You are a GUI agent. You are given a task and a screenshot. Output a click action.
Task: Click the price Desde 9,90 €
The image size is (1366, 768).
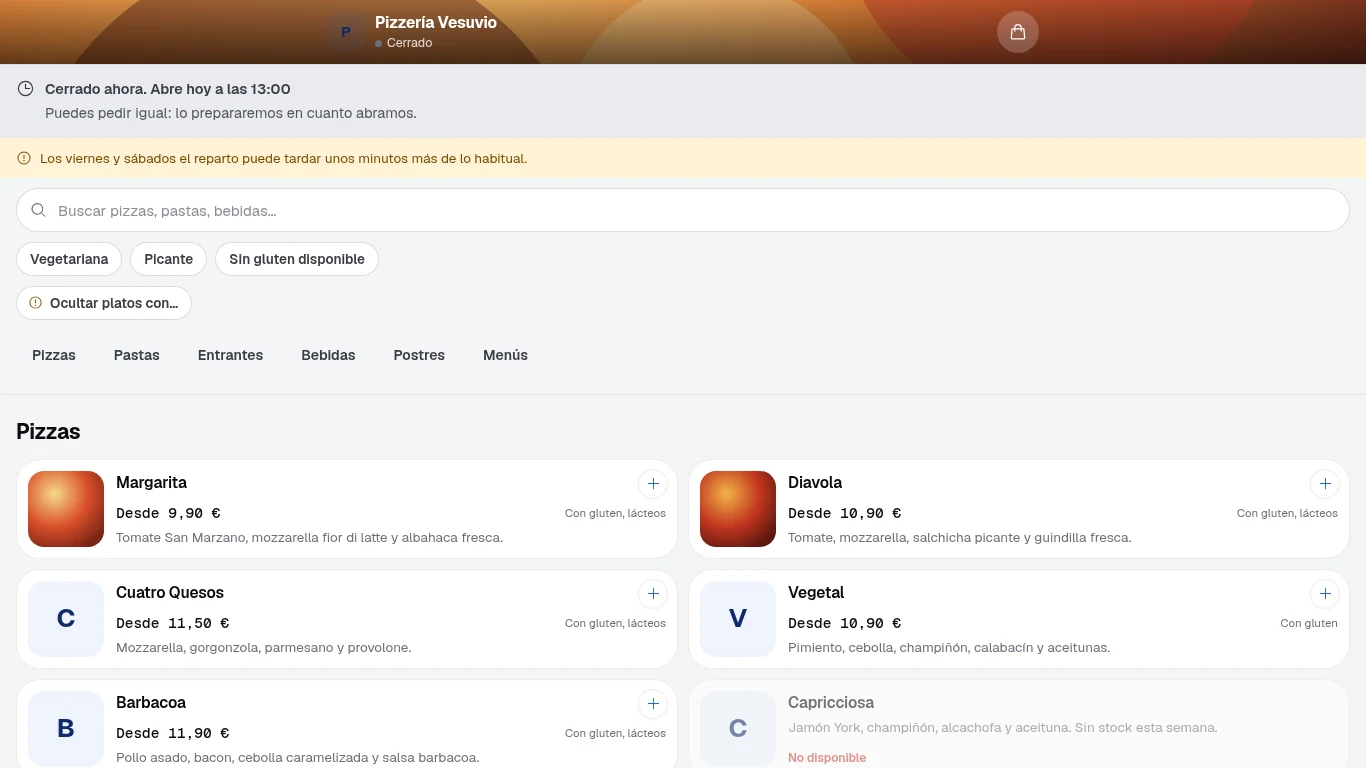tap(168, 513)
